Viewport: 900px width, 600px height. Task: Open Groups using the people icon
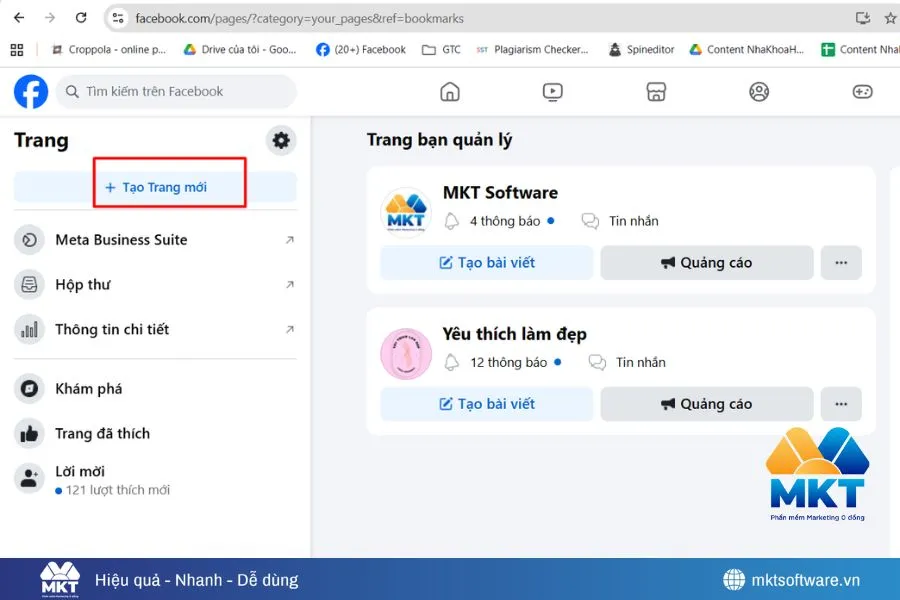758,91
